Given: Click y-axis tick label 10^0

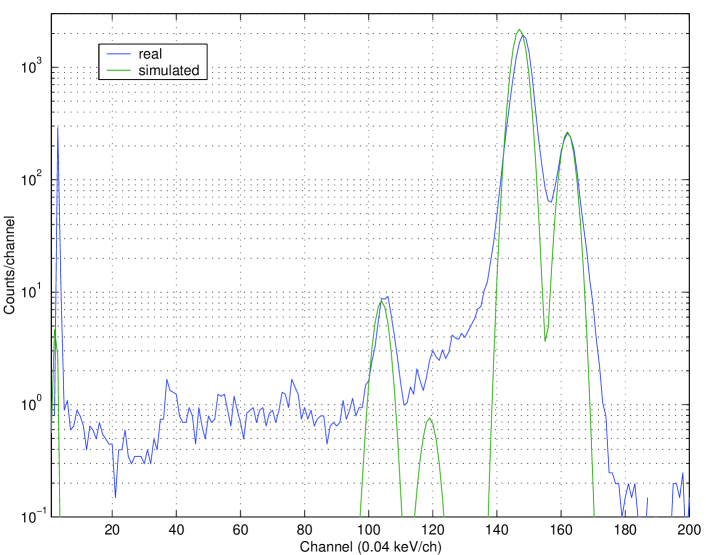Looking at the screenshot, I should click(31, 403).
